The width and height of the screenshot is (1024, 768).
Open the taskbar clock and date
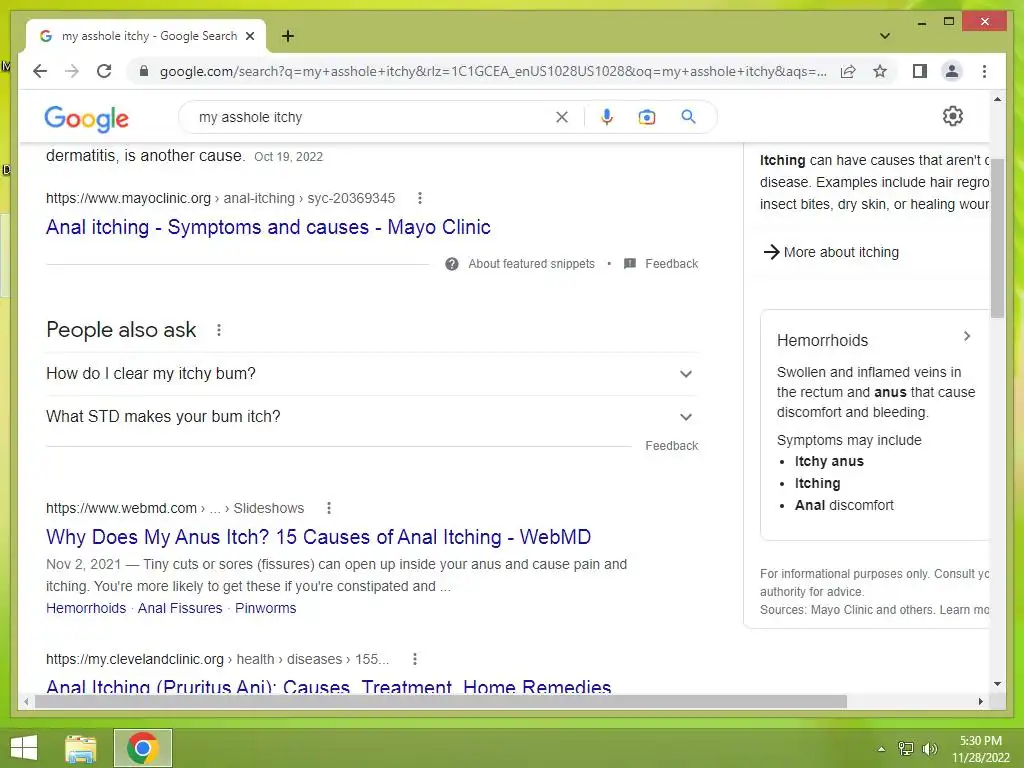(x=980, y=749)
